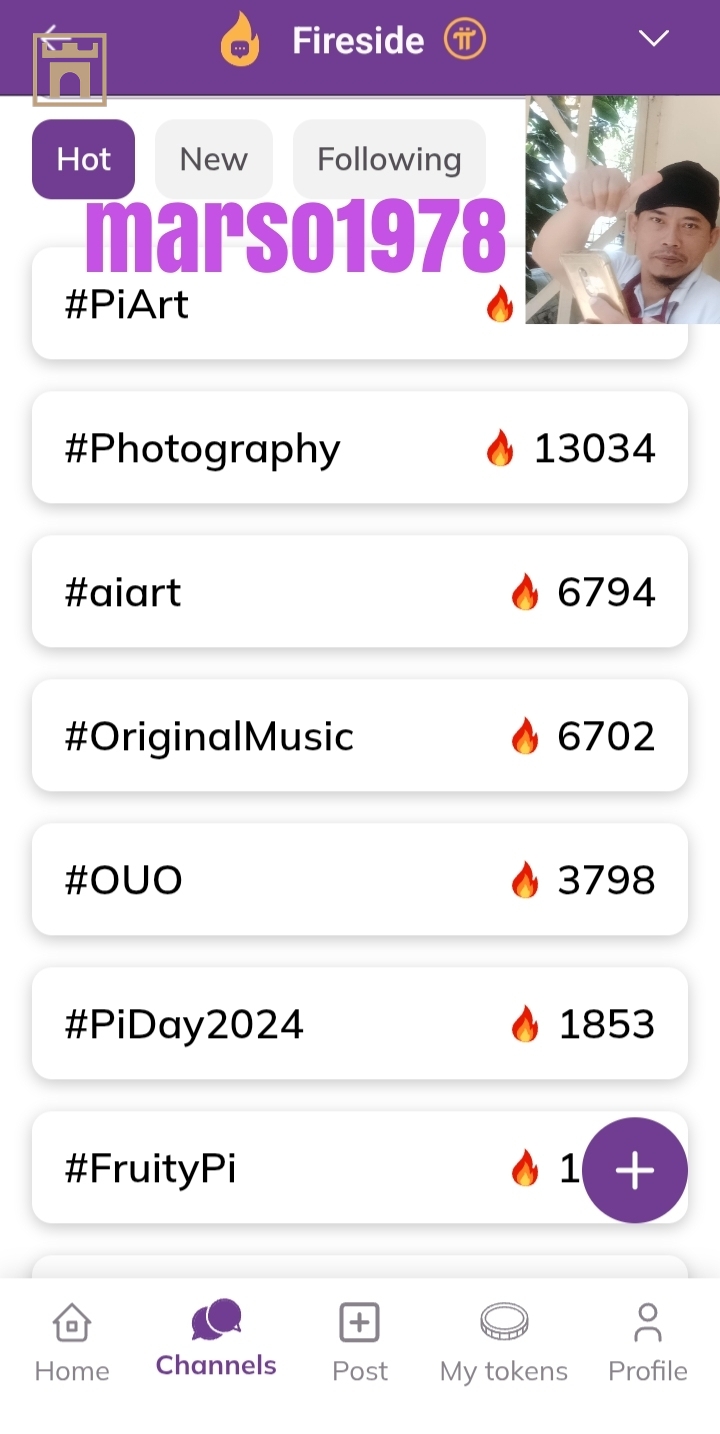Open the #PiDay2024 channel
Viewport: 720px width, 1434px height.
tap(360, 1024)
